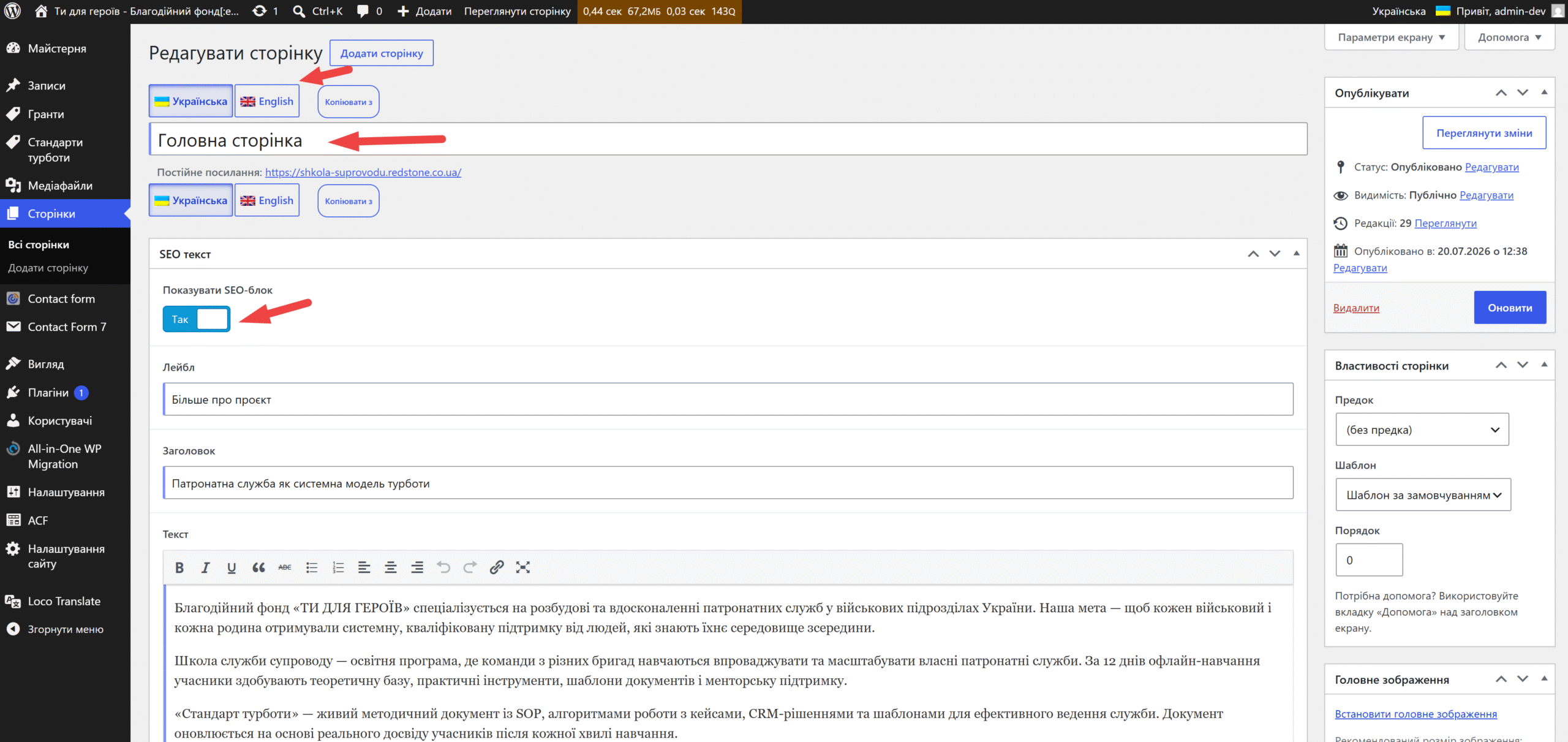Open the Предок dropdown

1422,430
